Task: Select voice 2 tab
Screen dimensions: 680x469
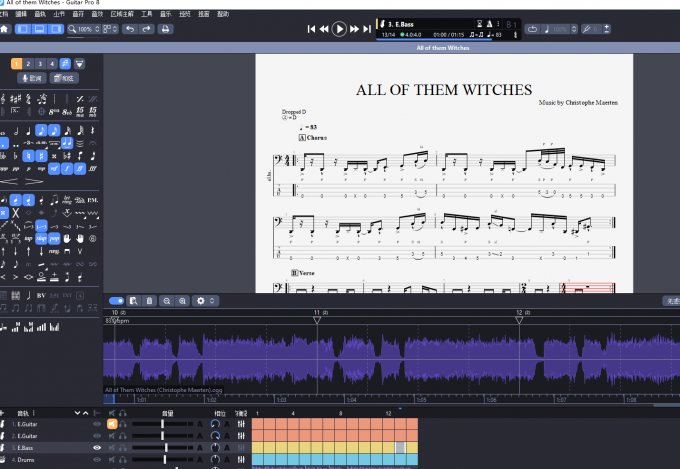Action: click(28, 64)
